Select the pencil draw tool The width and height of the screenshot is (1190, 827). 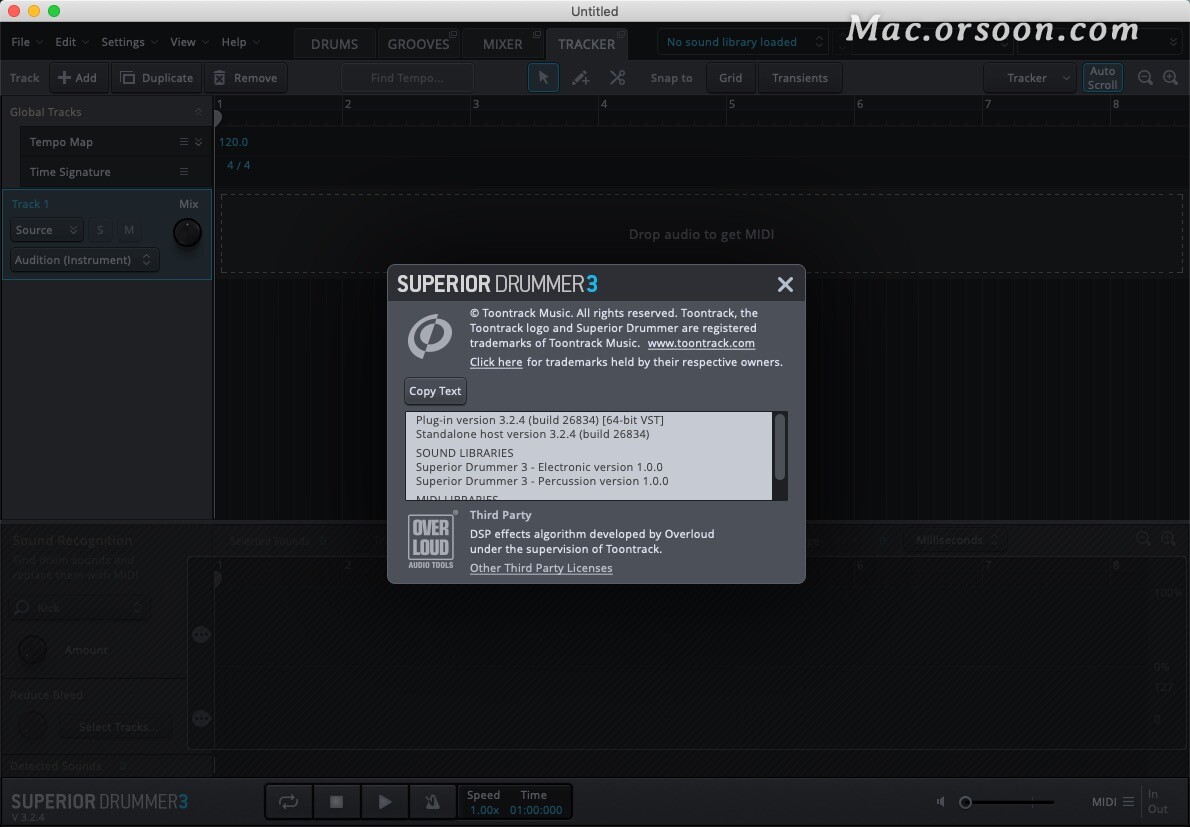click(581, 77)
